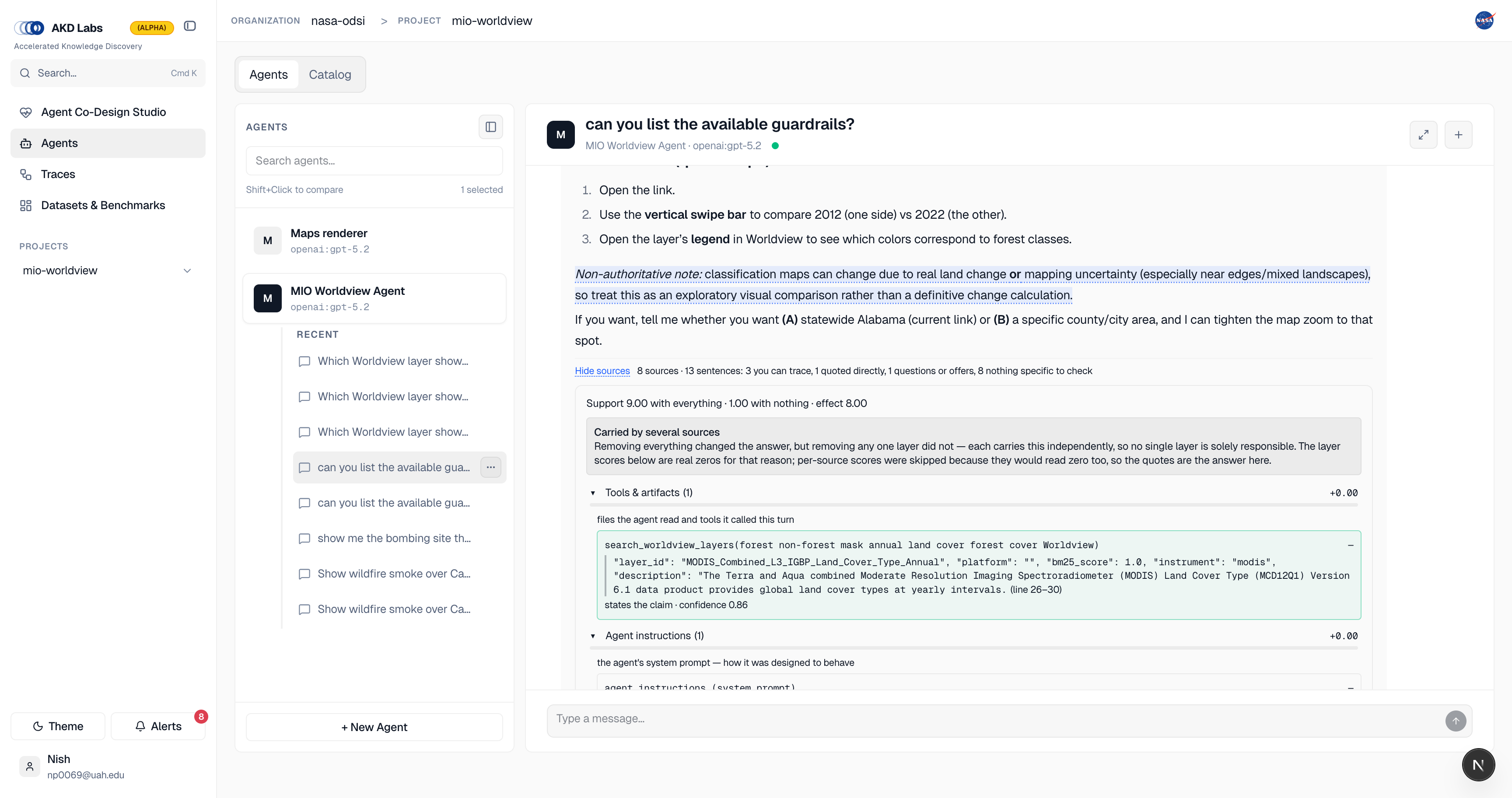Image resolution: width=1512 pixels, height=798 pixels.
Task: Click the '+0.00' score for Tools & artifacts
Action: pyautogui.click(x=1344, y=493)
